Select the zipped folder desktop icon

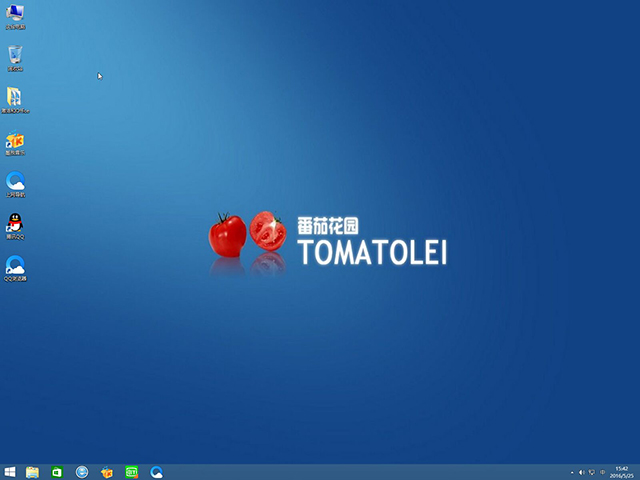pyautogui.click(x=15, y=97)
